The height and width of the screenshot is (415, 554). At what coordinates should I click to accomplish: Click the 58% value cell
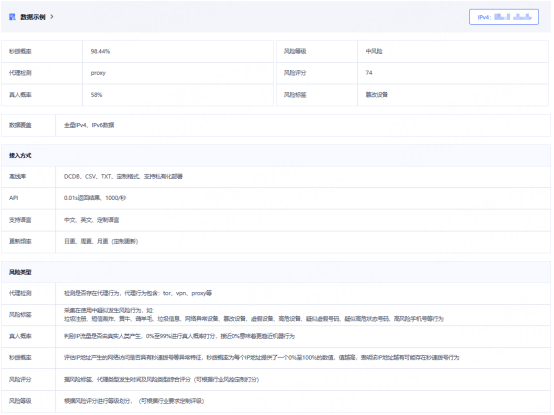pos(178,95)
